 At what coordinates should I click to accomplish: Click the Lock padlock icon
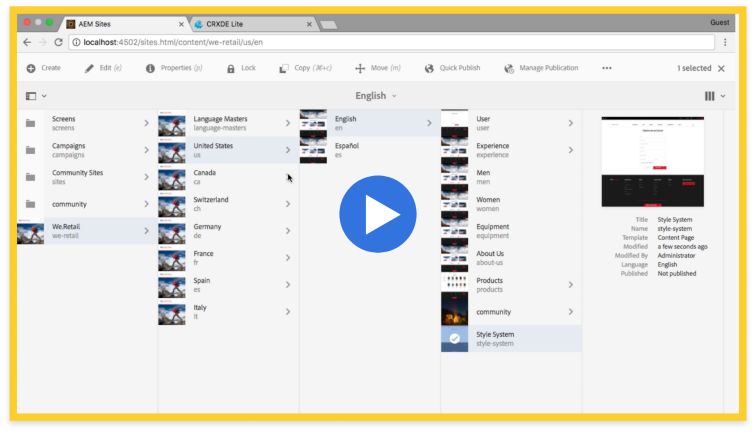coord(230,69)
